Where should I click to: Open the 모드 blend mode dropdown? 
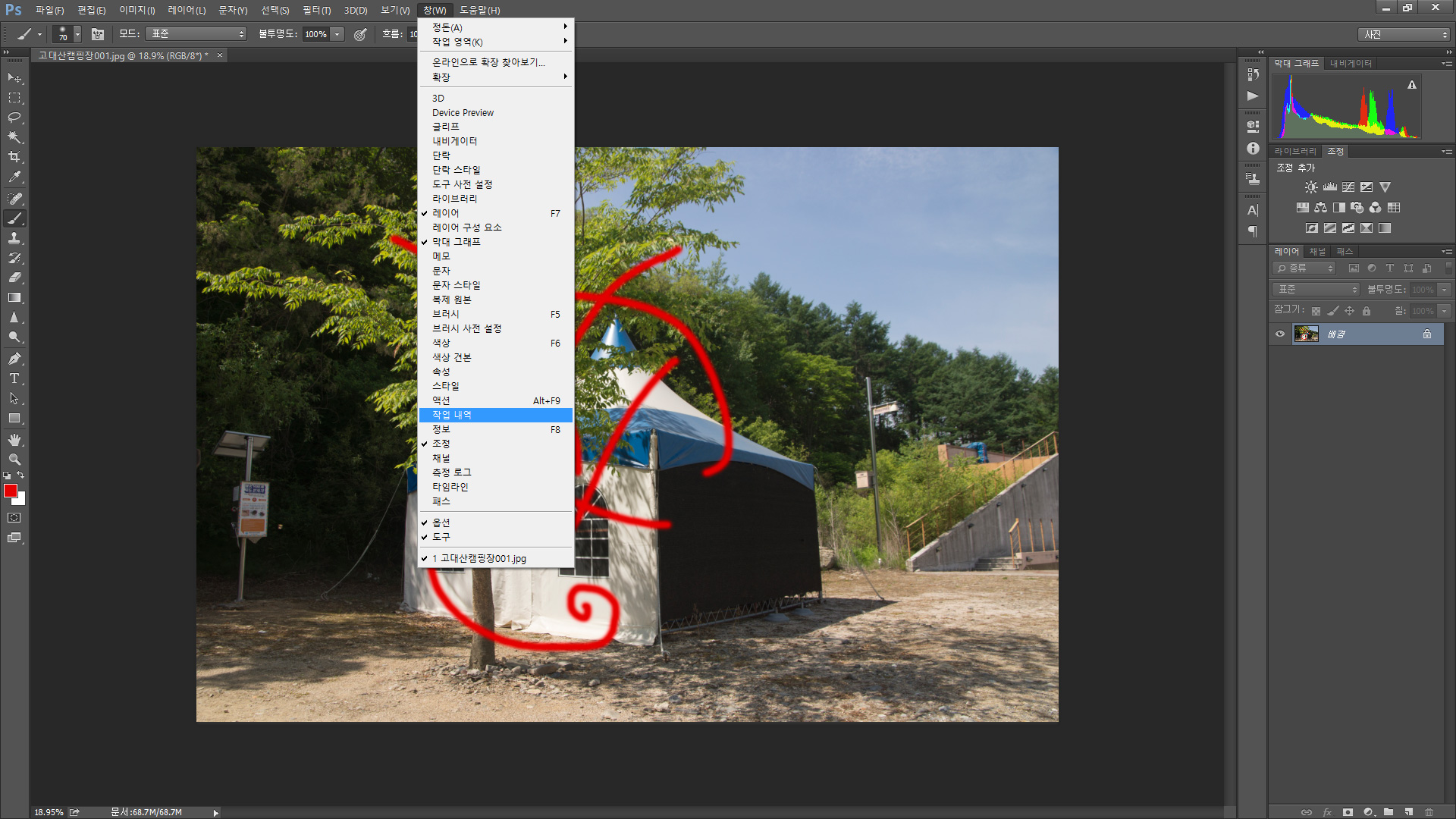196,34
